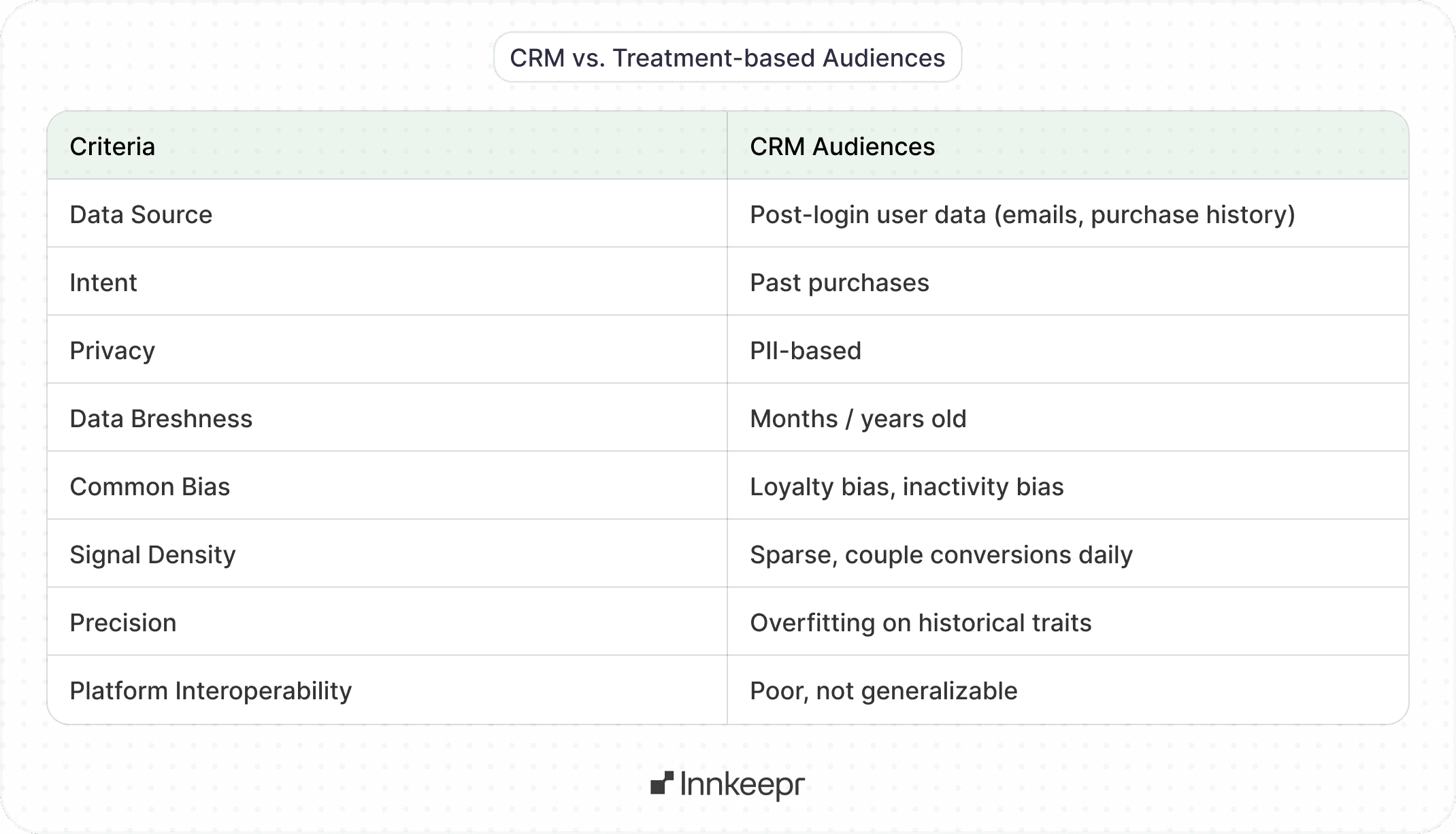
Task: Select the Signal Density cell
Action: tap(152, 554)
